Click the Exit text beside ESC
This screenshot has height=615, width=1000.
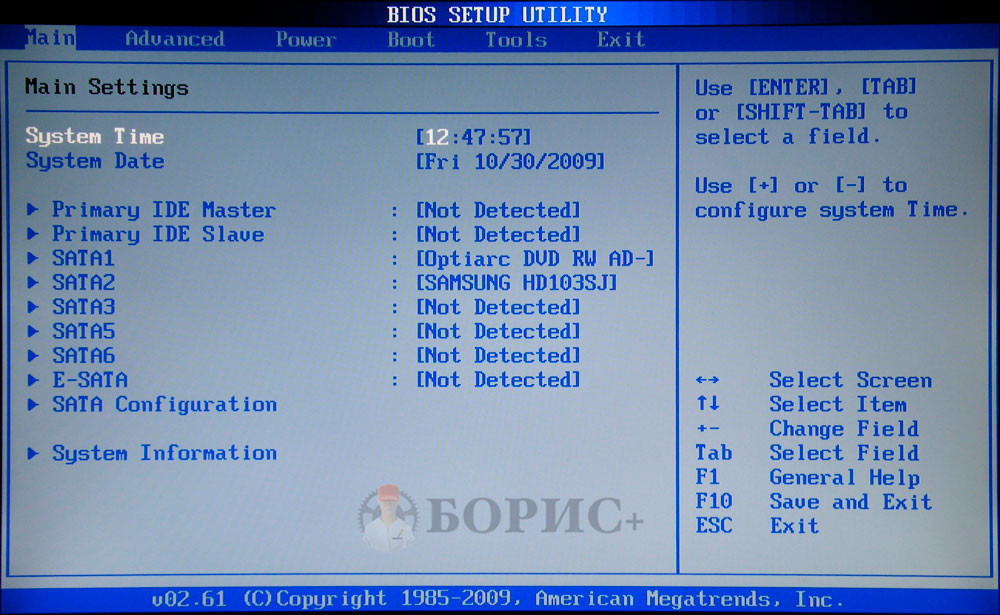click(x=794, y=526)
